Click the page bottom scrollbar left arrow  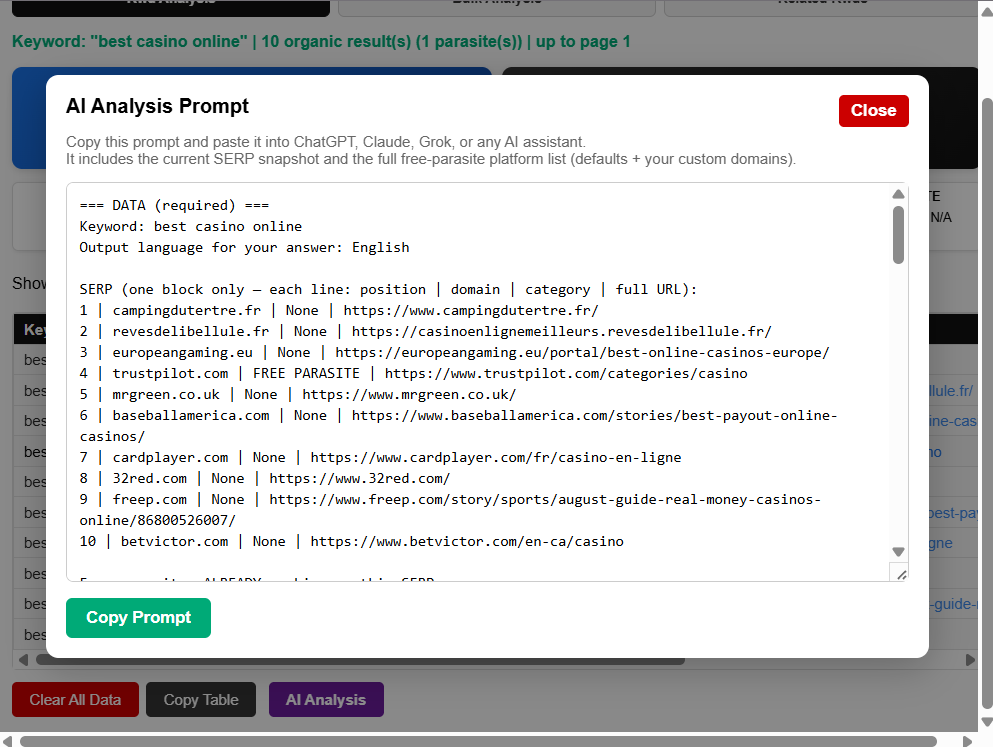(x=7, y=741)
